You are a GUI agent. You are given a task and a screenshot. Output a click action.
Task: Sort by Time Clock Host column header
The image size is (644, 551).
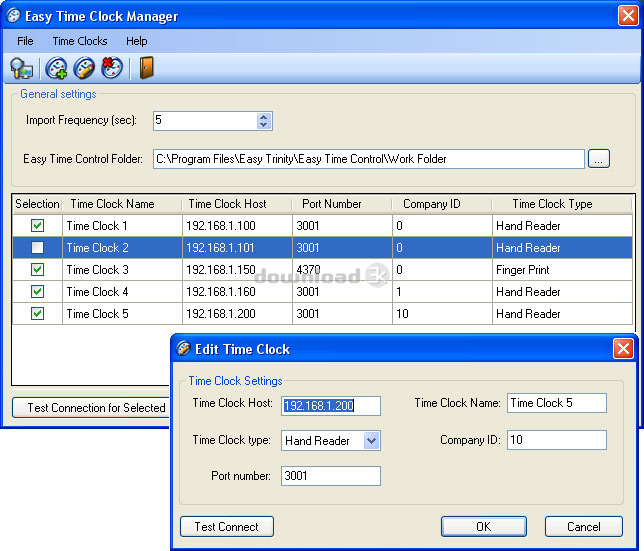coord(237,204)
